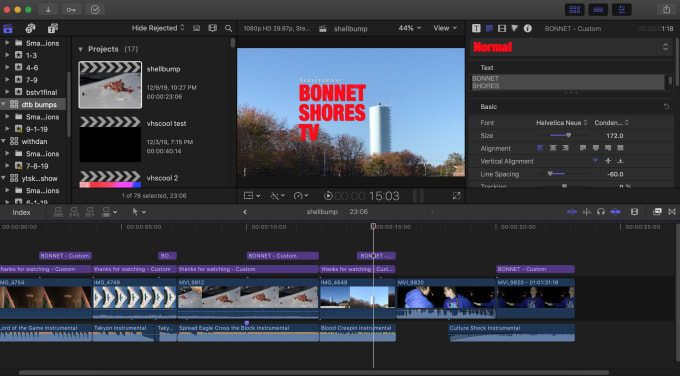This screenshot has height=376, width=680.
Task: Toggle Timeline visibility in toolbar
Action: pos(598,10)
